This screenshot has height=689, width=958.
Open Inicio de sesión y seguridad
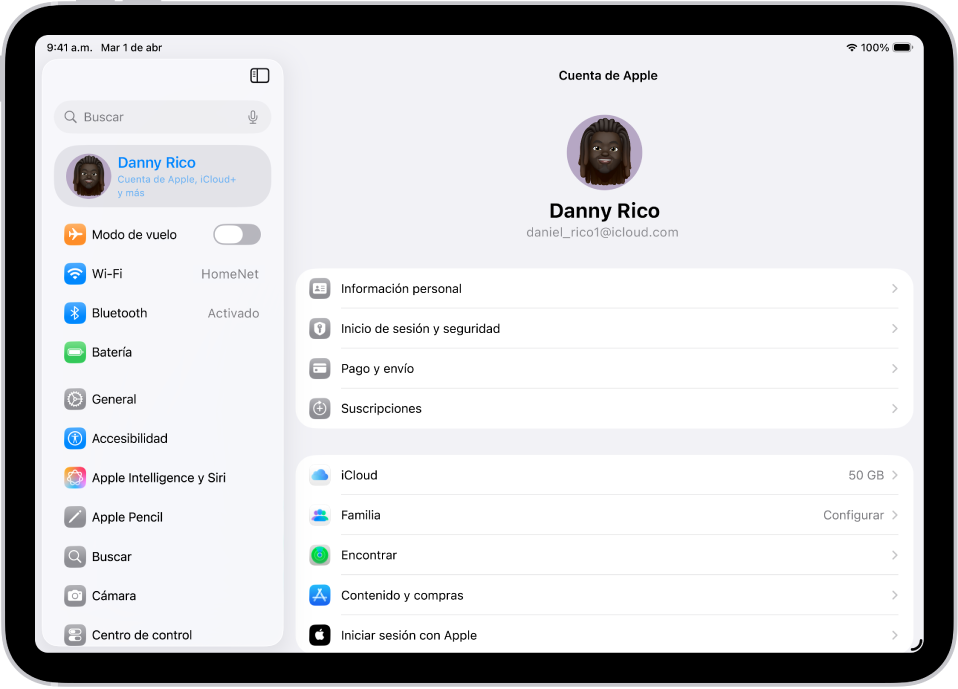pyautogui.click(x=604, y=328)
